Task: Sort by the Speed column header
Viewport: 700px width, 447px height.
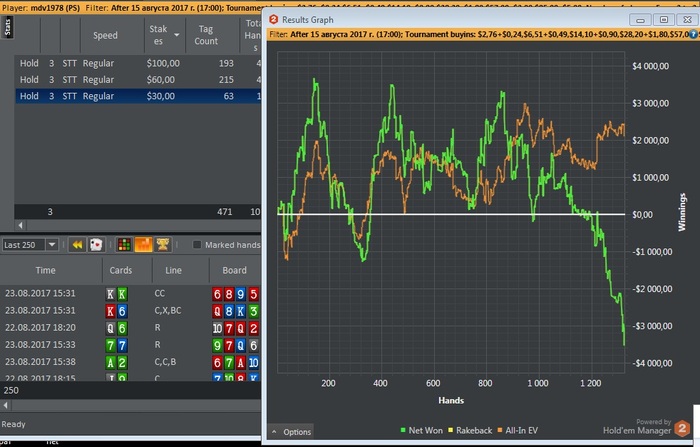Action: coord(105,35)
